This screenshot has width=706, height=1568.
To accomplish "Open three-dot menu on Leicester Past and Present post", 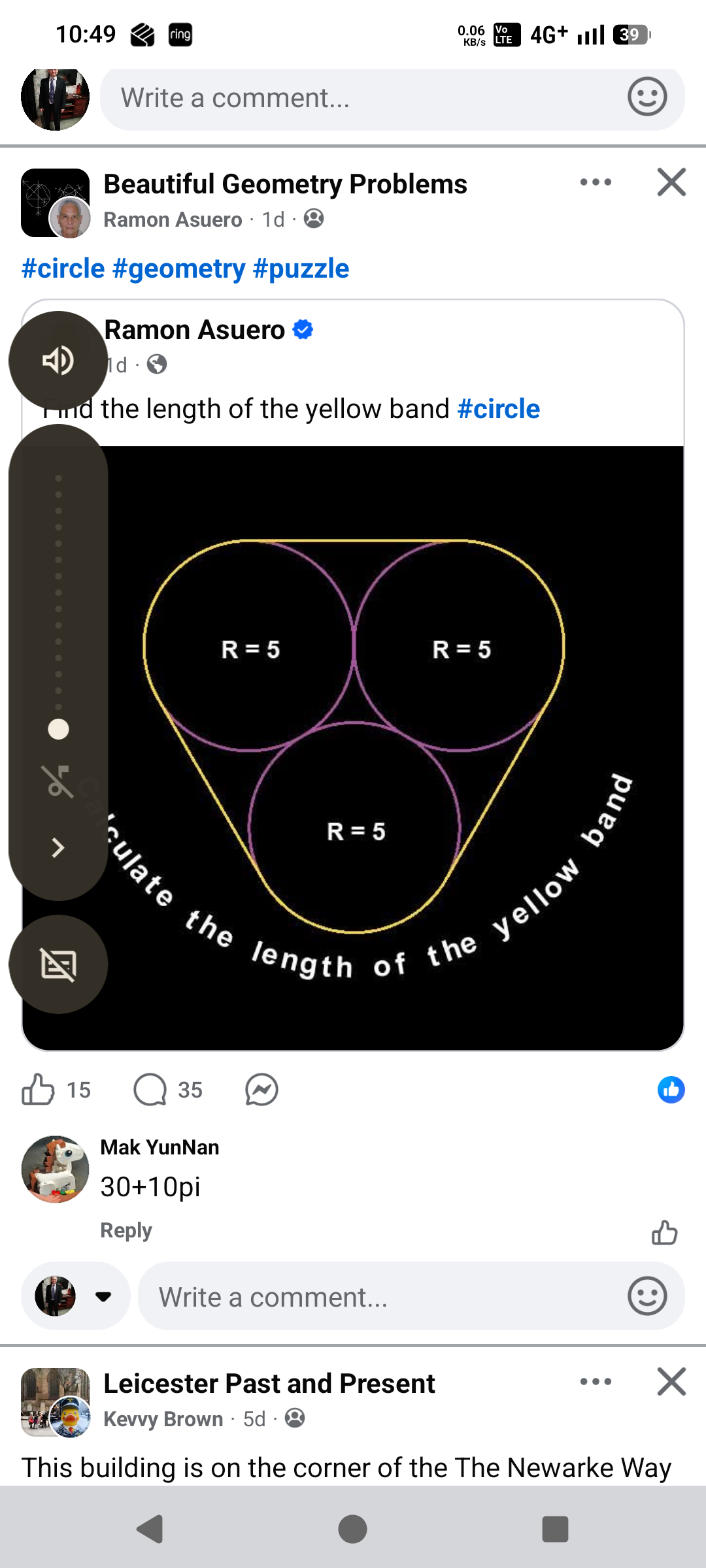I will [596, 1382].
